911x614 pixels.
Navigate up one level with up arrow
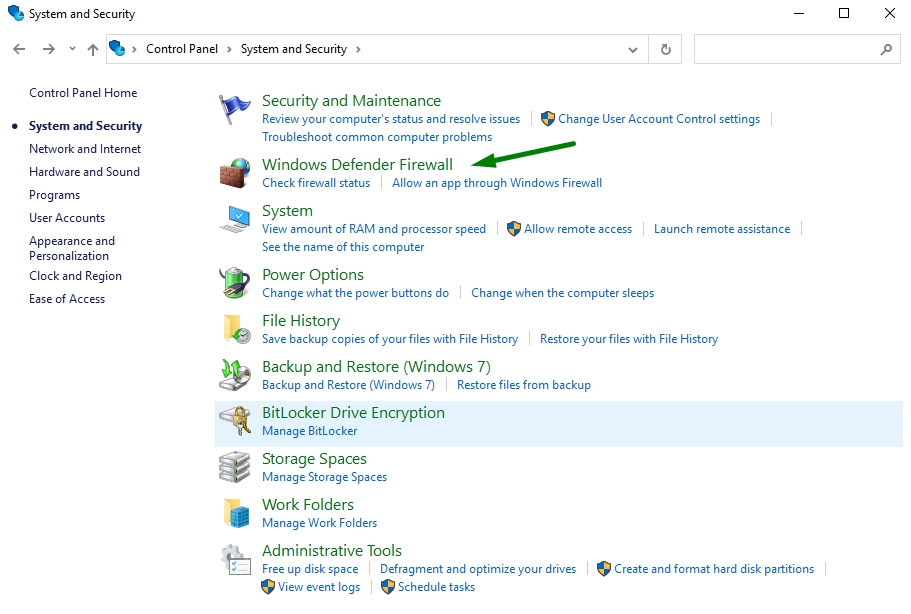coord(93,49)
